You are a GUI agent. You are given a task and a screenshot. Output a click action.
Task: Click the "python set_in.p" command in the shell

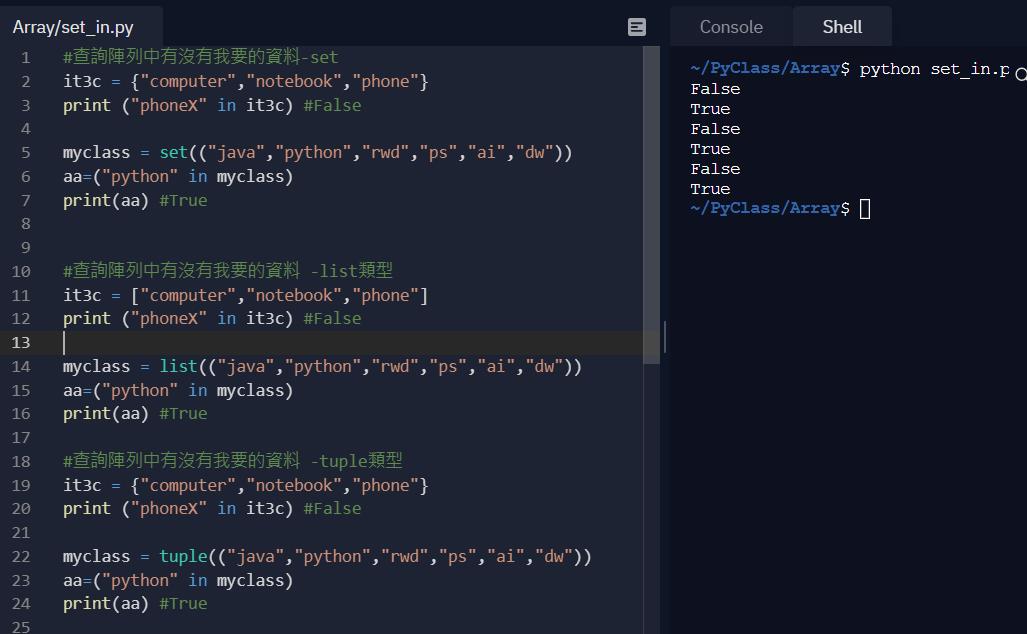click(x=934, y=69)
